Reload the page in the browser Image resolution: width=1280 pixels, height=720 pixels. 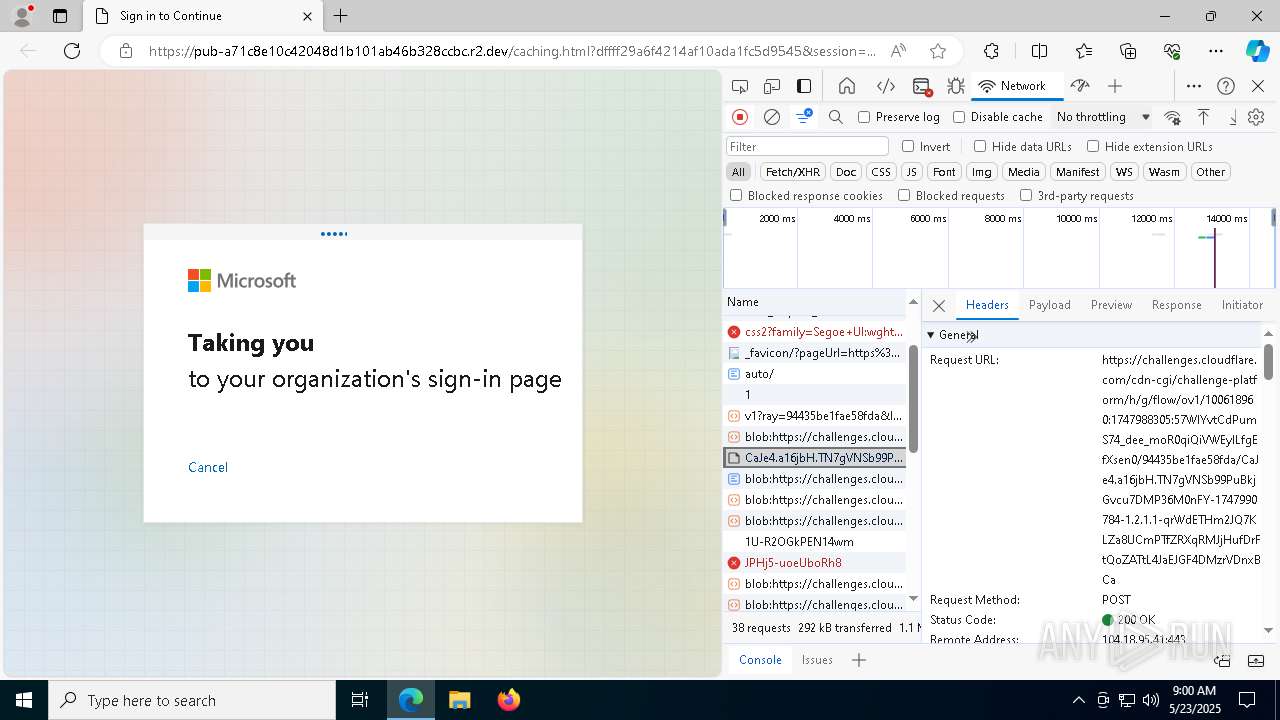point(72,51)
